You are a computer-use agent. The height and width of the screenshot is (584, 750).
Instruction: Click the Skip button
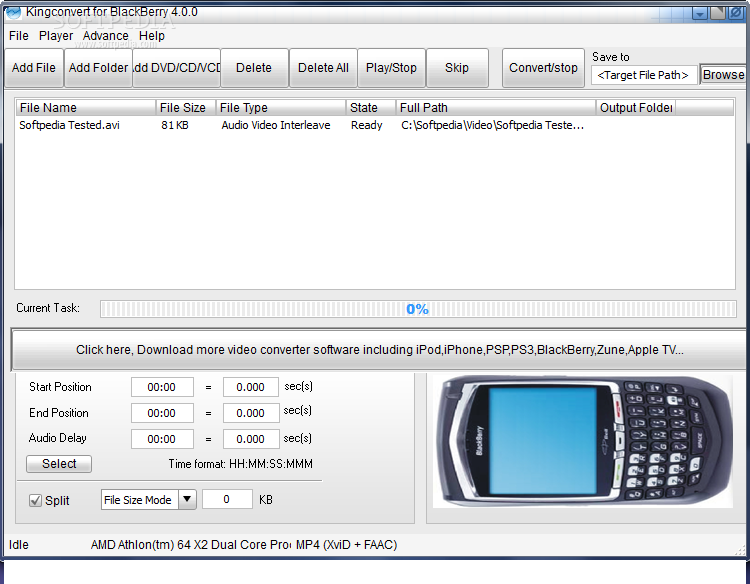[x=457, y=68]
